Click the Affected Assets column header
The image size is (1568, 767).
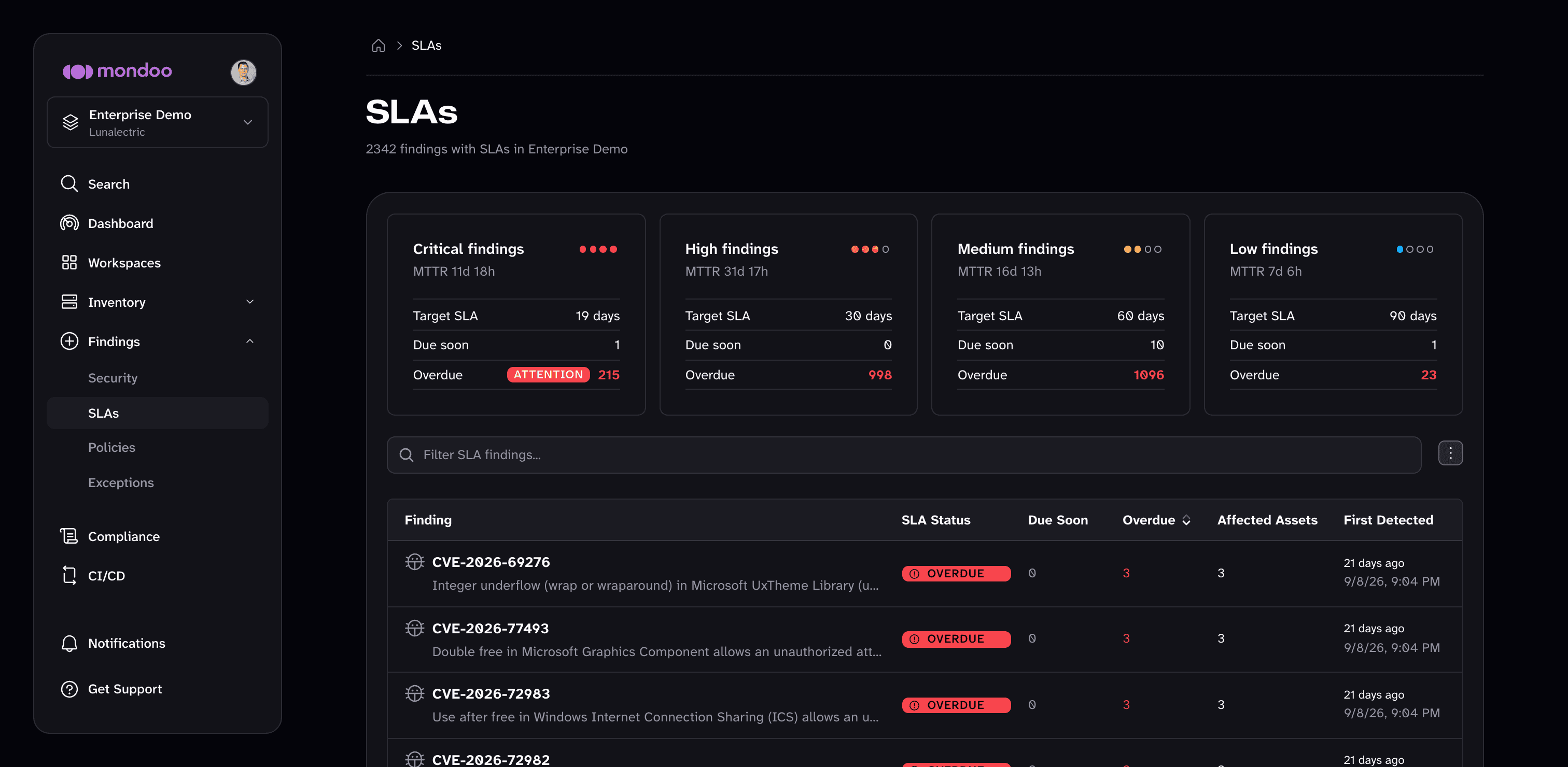[1267, 520]
